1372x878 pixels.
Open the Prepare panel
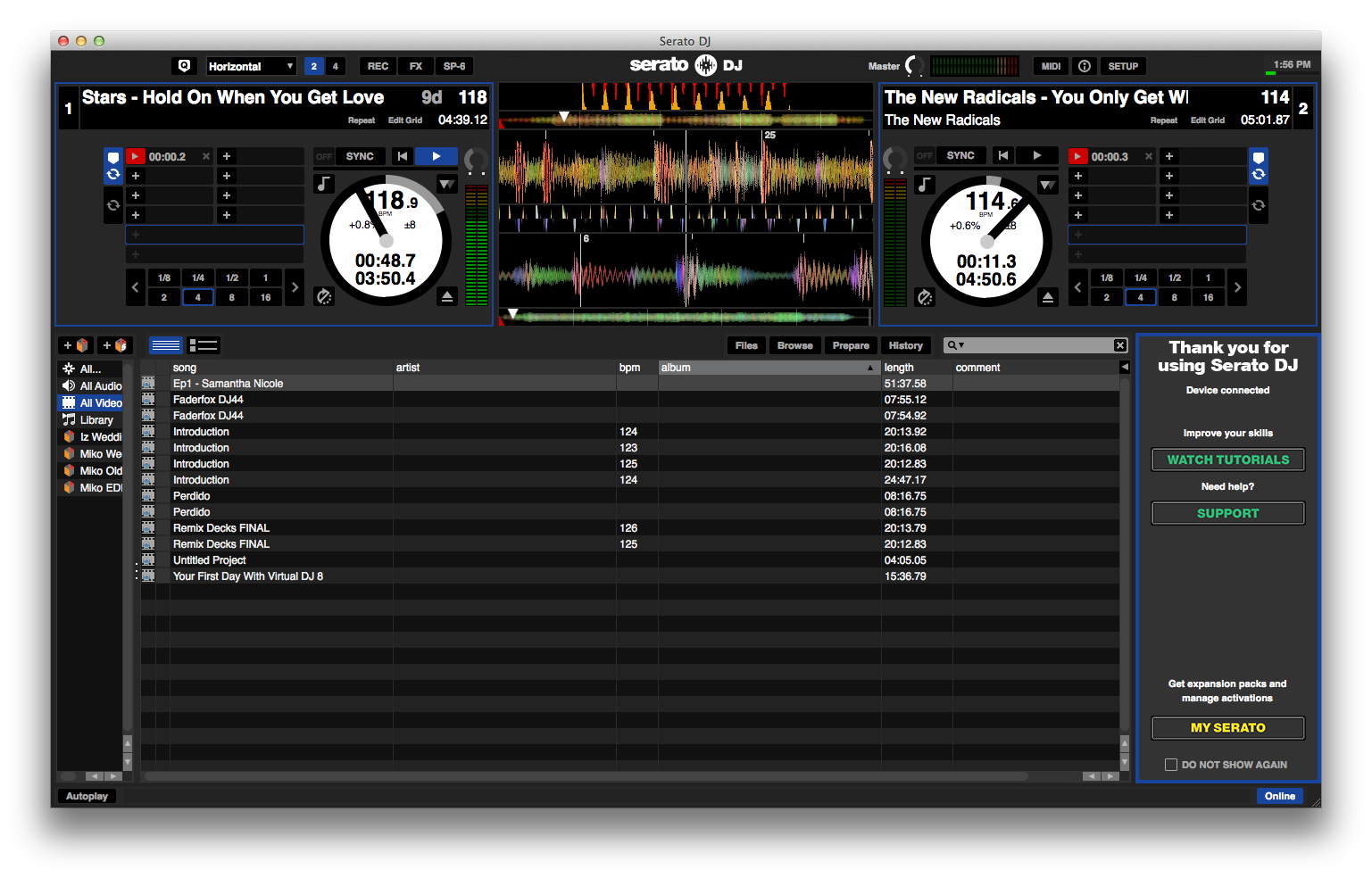pyautogui.click(x=851, y=345)
